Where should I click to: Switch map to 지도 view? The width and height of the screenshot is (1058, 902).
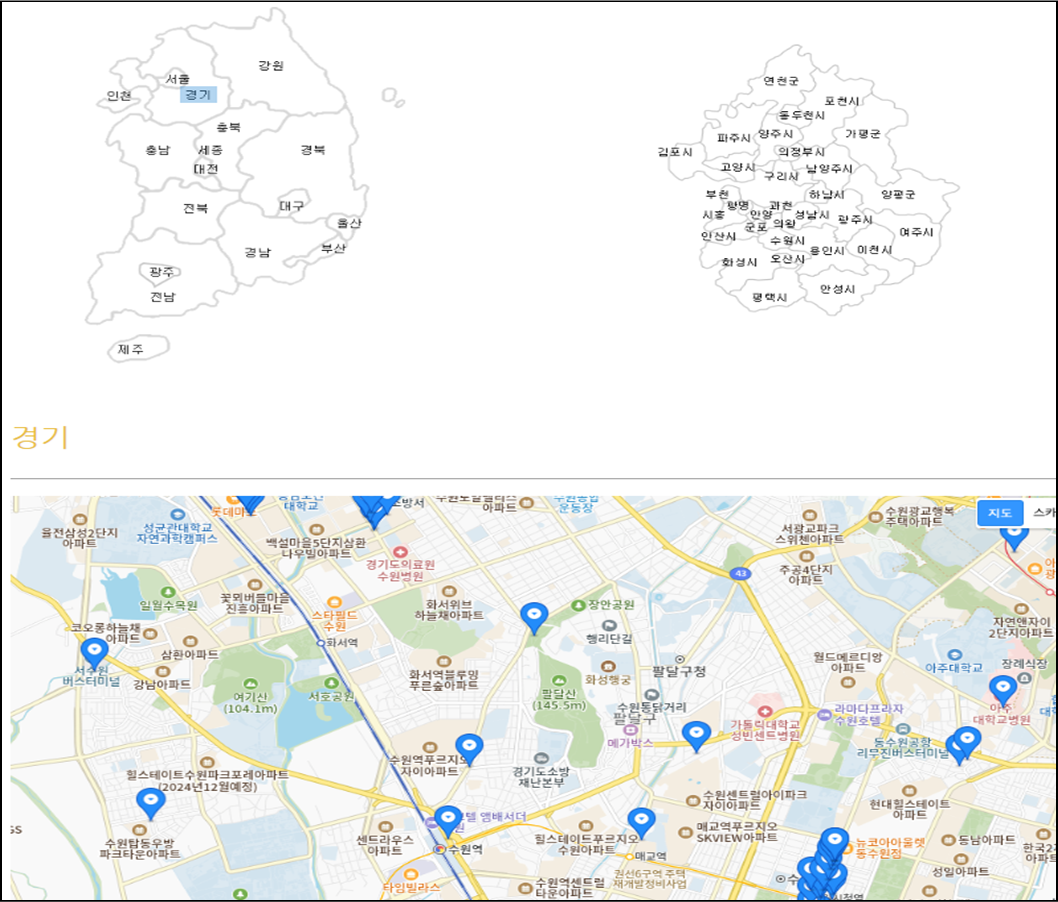click(x=1000, y=513)
